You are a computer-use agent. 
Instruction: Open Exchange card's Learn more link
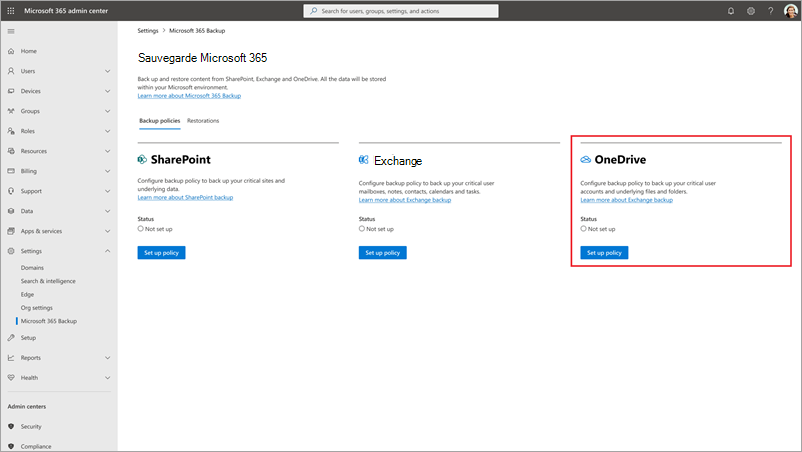pos(405,200)
